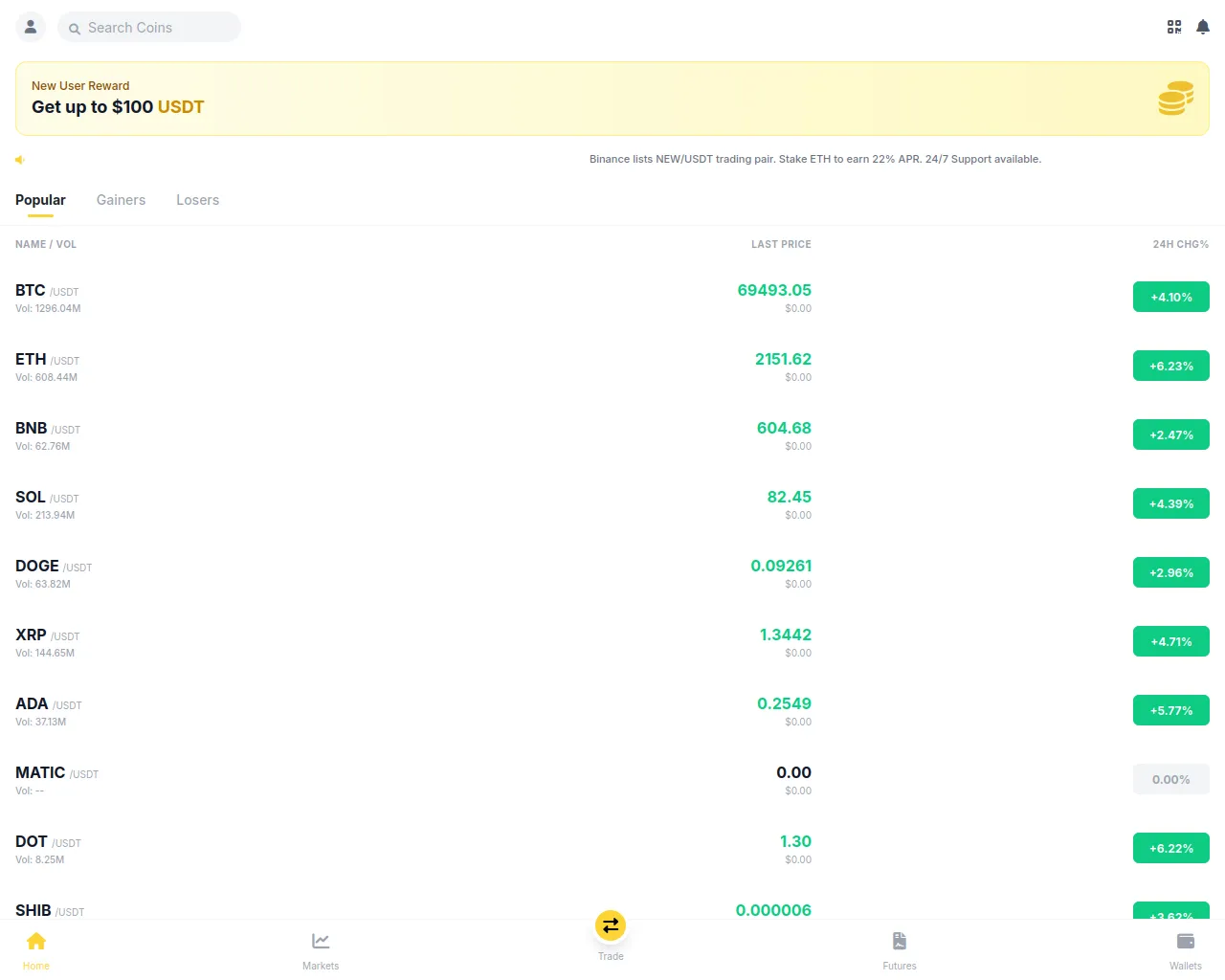Go to Home via house icon
This screenshot has width=1225, height=980.
click(36, 941)
